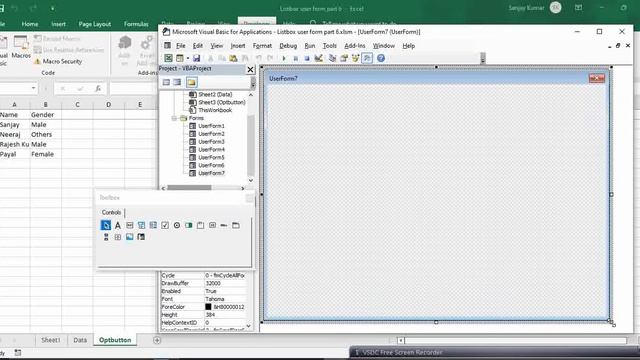Pick the ToggleButton control in Toolbox

coord(189,225)
